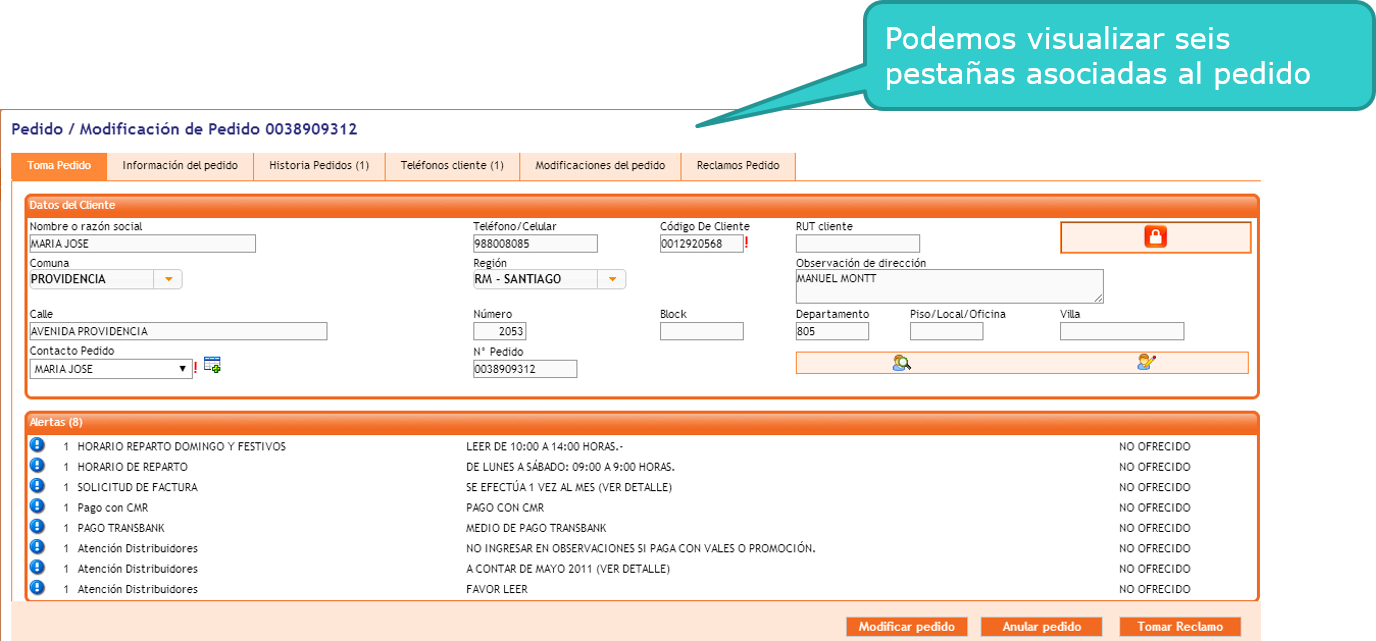Click NO OFRECIDO status in PAGO TRANSBANK row

coord(1155,528)
